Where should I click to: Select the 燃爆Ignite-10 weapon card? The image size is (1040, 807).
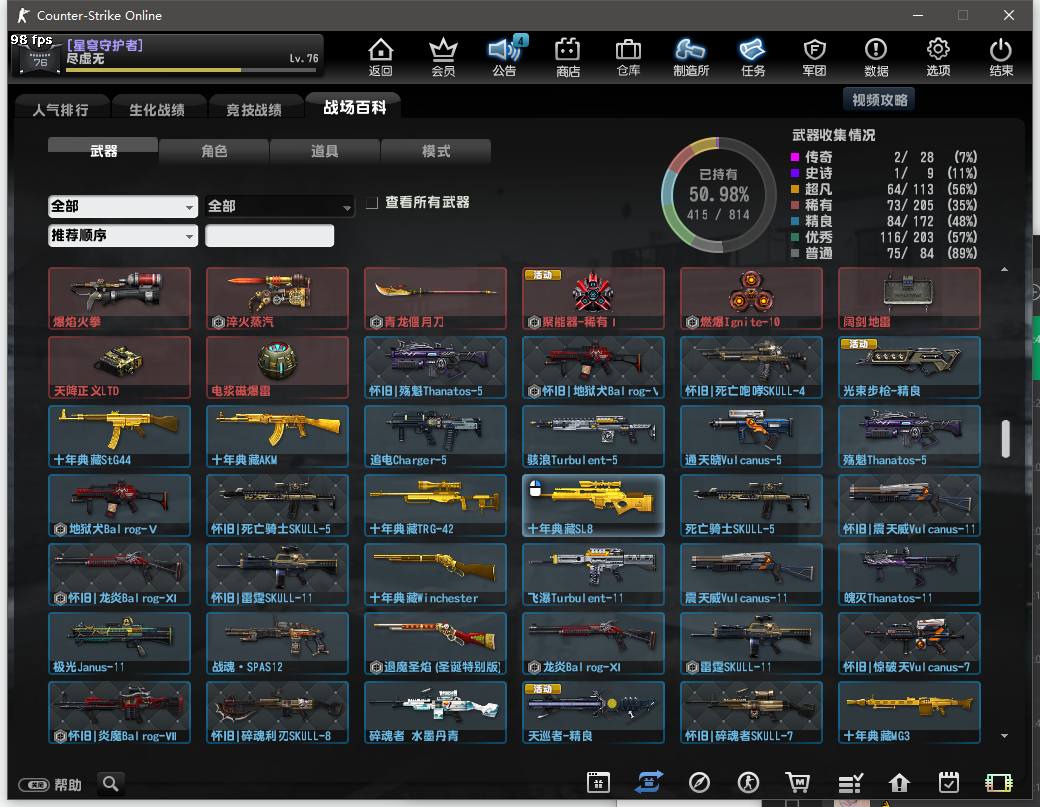751,298
